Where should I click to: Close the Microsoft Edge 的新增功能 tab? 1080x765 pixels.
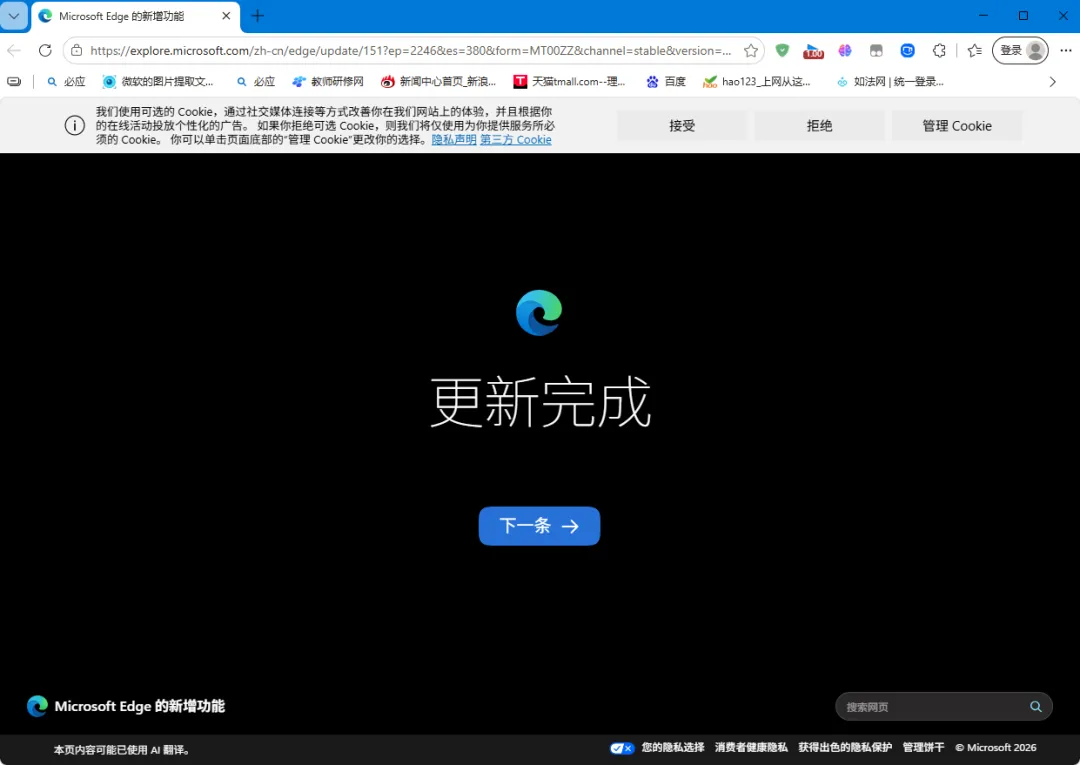coord(226,16)
